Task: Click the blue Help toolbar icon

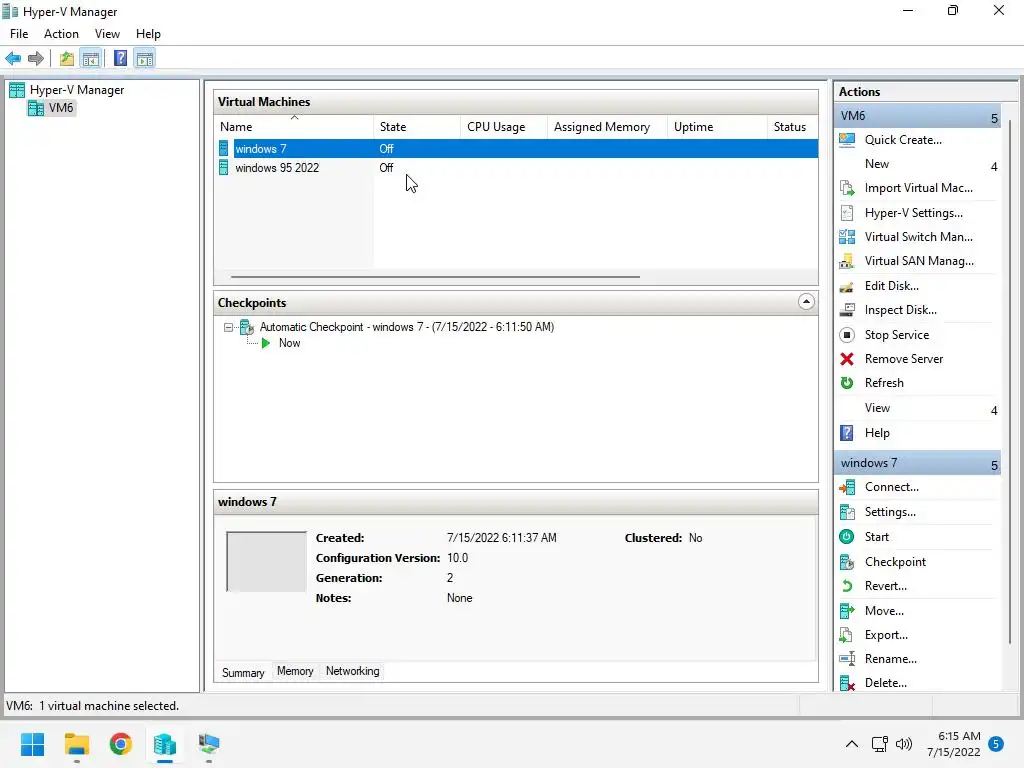Action: pyautogui.click(x=120, y=59)
